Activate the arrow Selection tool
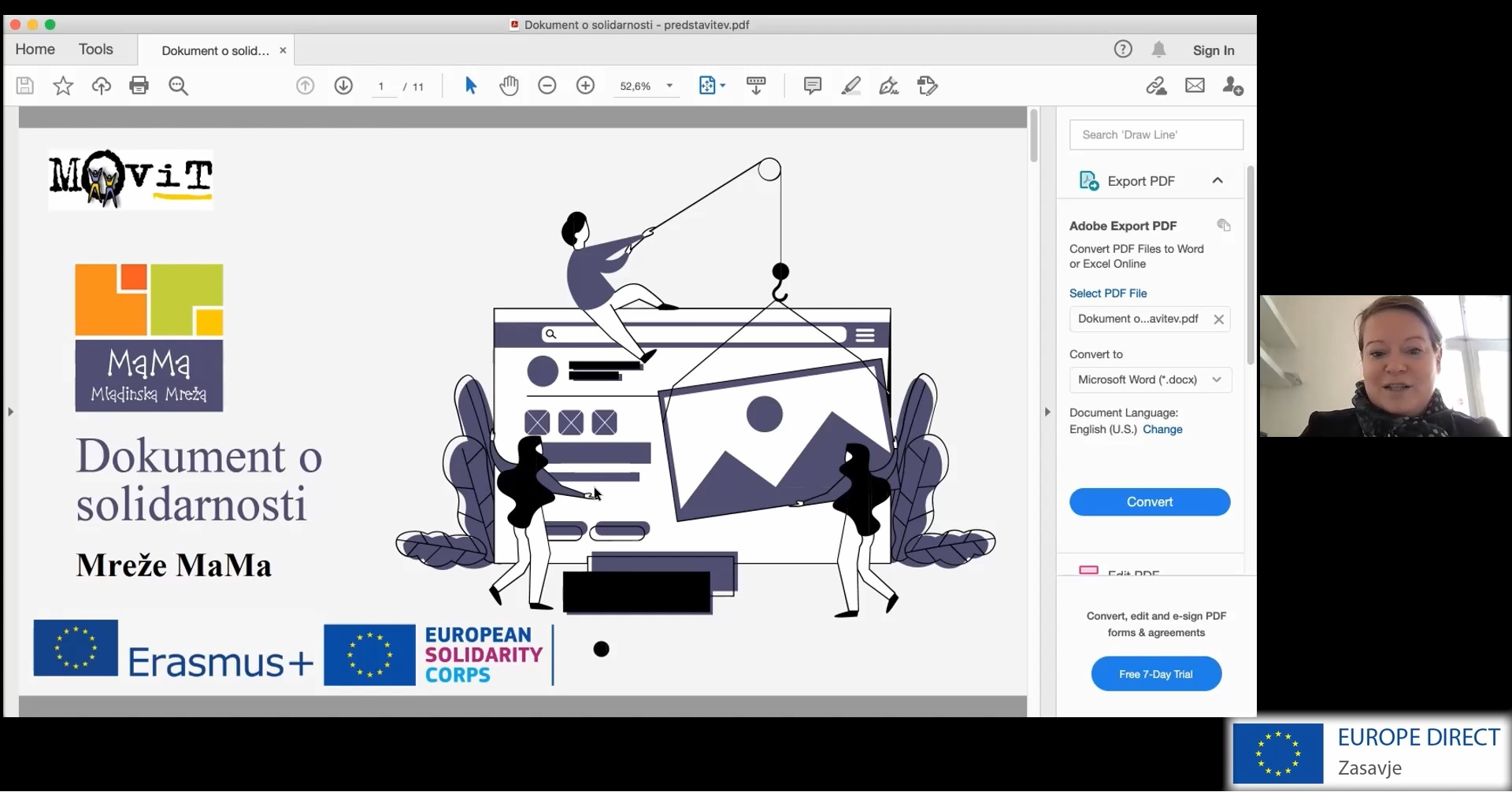 pyautogui.click(x=471, y=86)
